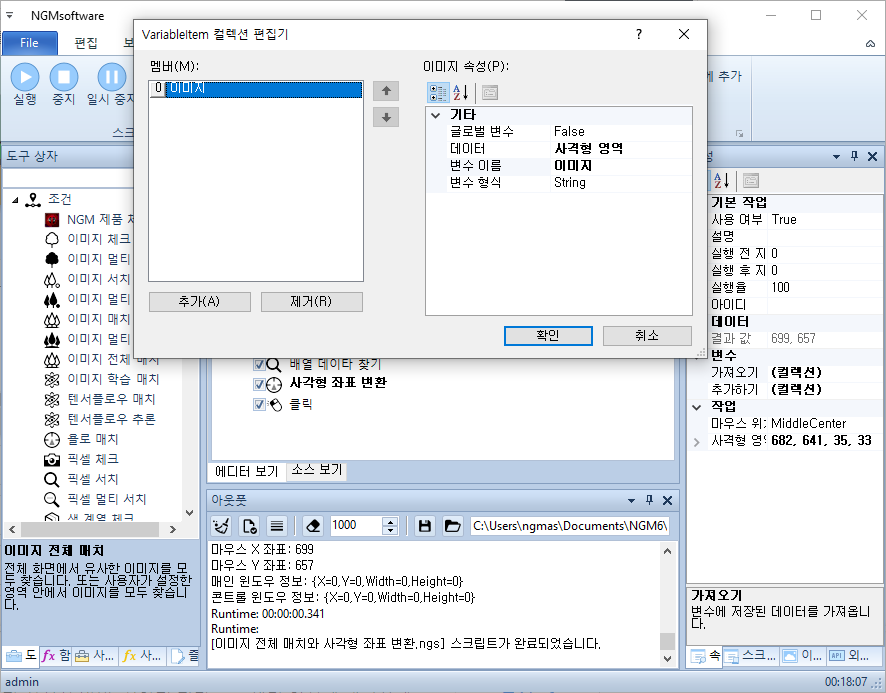Sort main properties panel alphabetically
886x693 pixels.
tap(722, 180)
